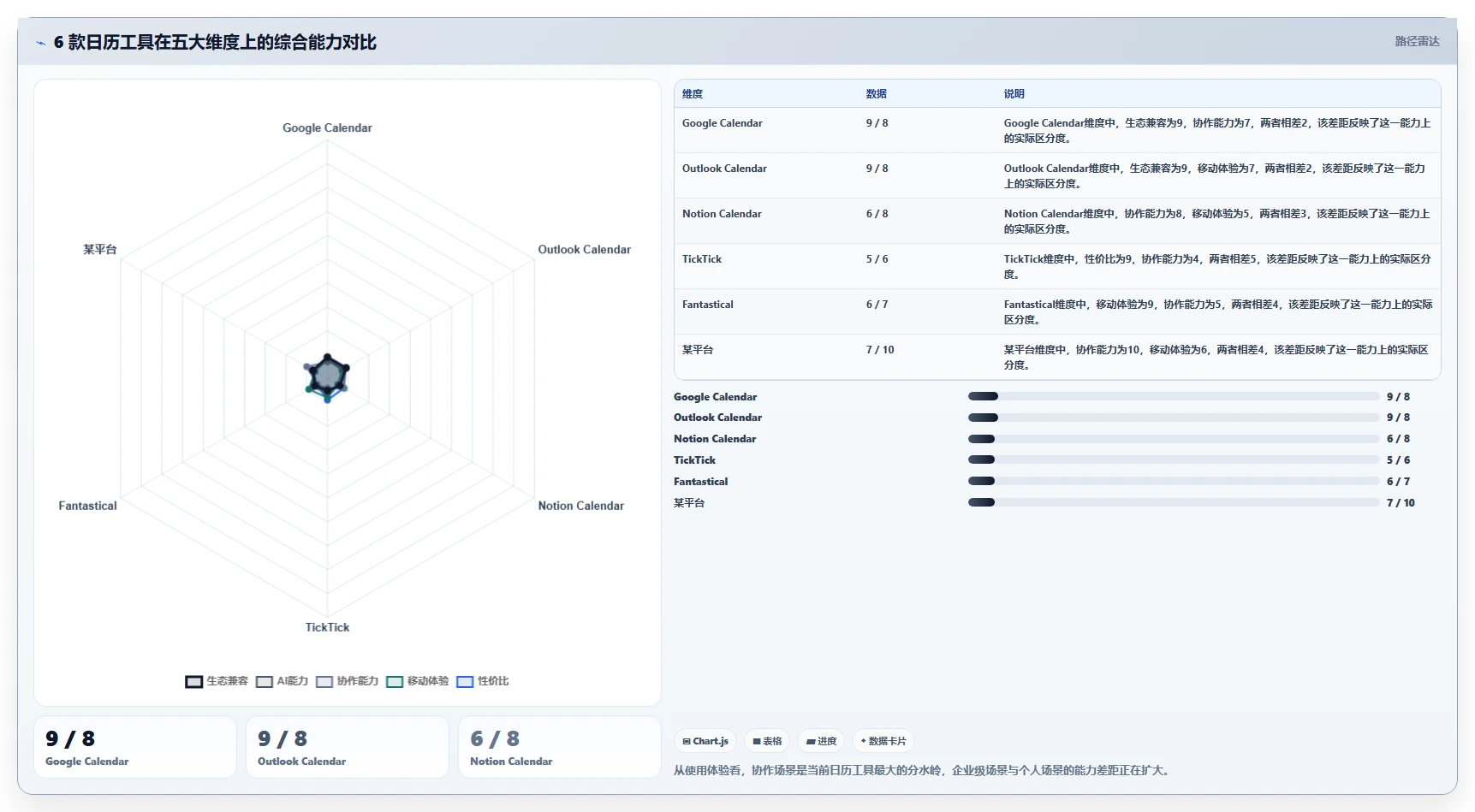The image size is (1475, 812).
Task: Click the summary sentence below the tags
Action: (x=921, y=771)
